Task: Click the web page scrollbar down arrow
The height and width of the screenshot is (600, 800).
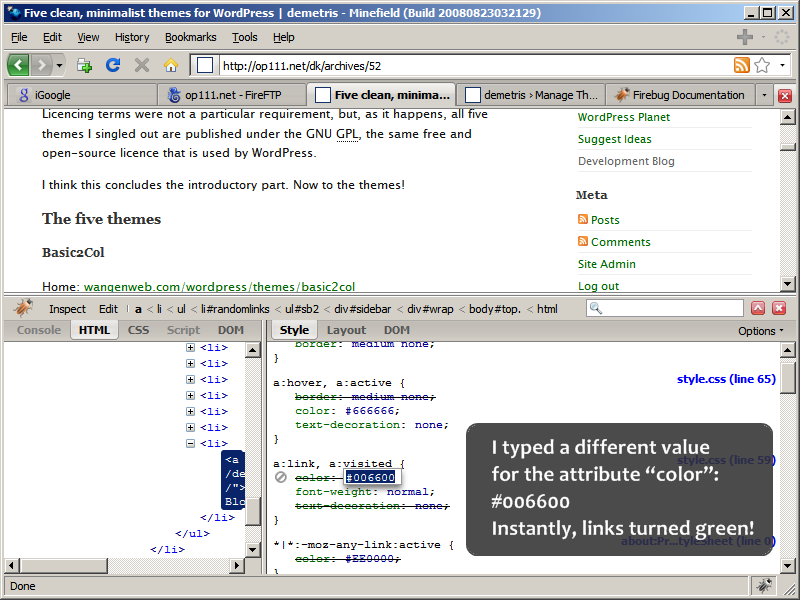Action: click(788, 284)
